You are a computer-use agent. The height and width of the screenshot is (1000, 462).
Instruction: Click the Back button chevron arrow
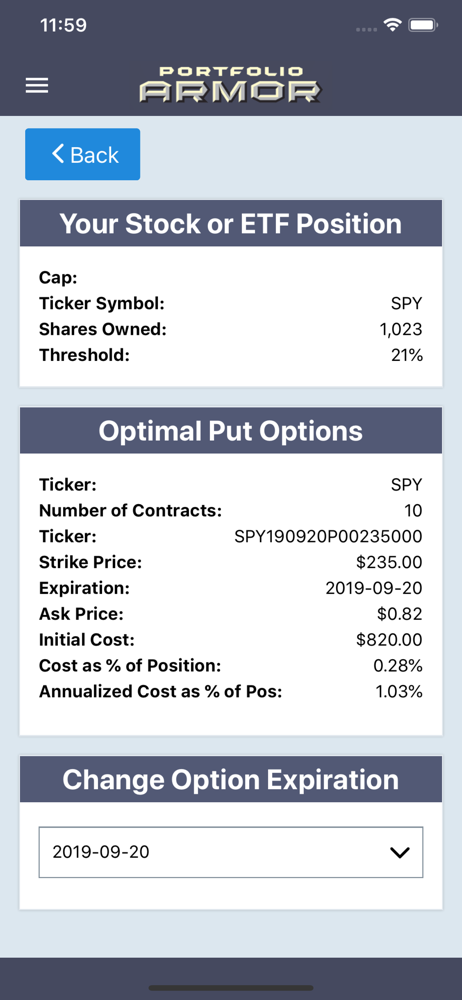58,154
